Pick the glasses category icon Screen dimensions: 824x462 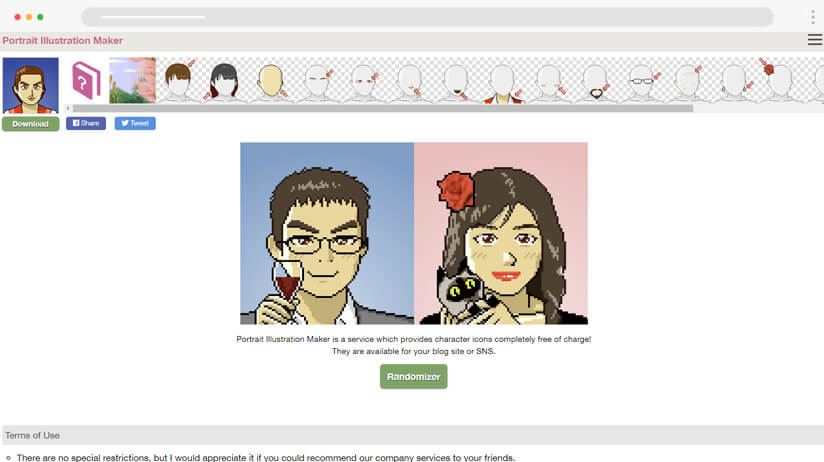click(x=641, y=80)
